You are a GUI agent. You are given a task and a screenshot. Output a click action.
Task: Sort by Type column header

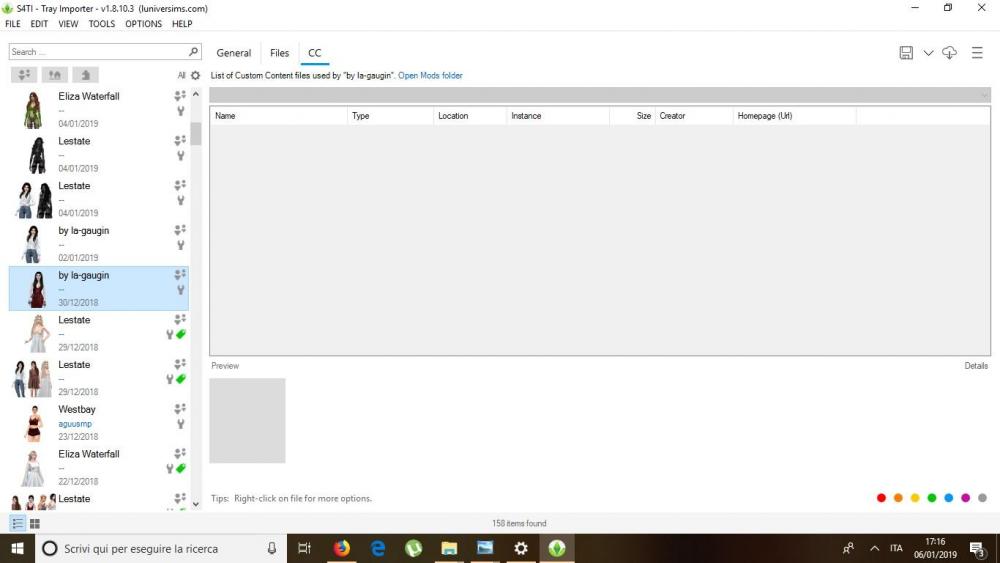(x=390, y=116)
